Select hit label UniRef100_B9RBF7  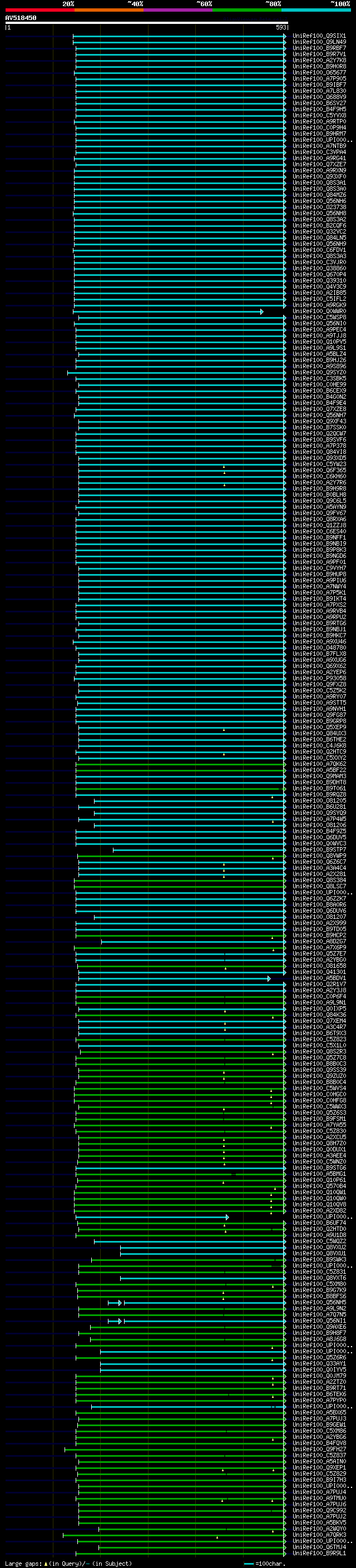319,48
